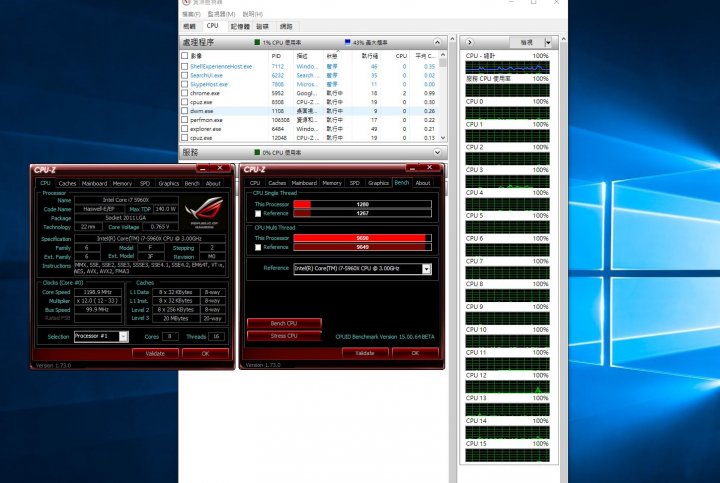
Task: Select the dwm.exe row in process list
Action: 309,111
